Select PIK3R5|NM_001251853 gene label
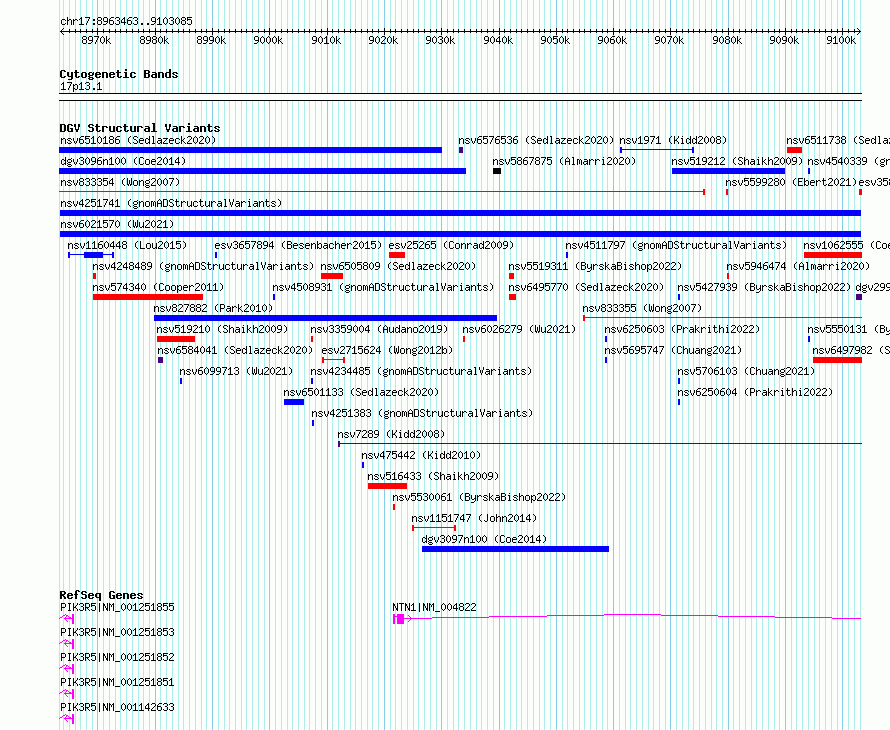The image size is (890, 730). [x=117, y=632]
